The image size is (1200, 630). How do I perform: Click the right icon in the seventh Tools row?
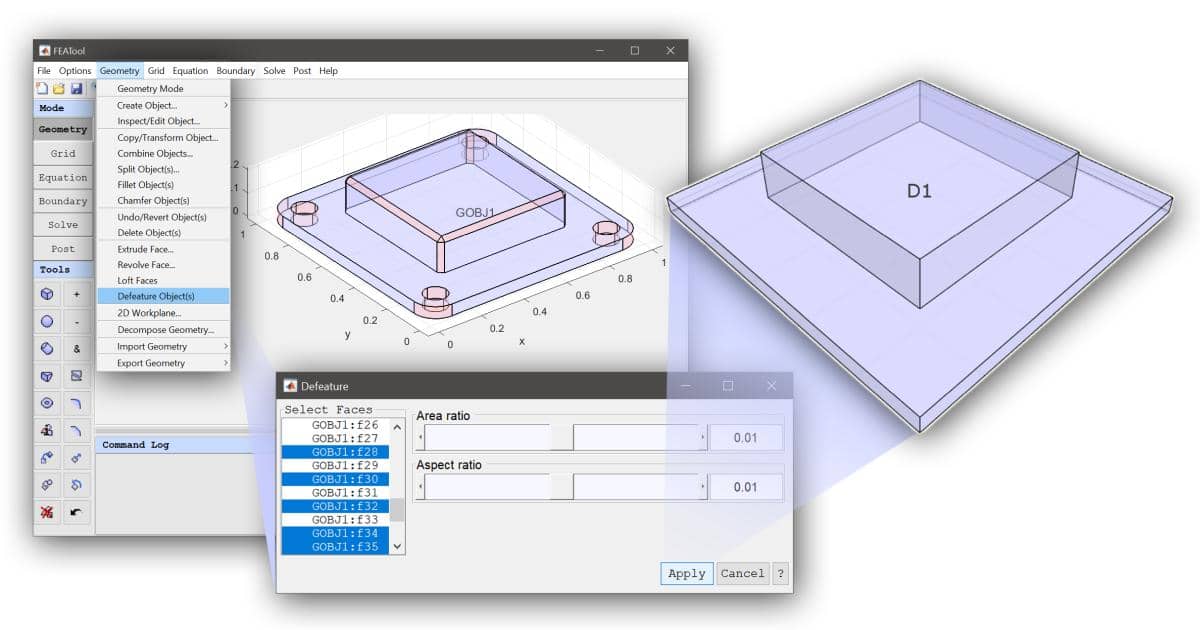pyautogui.click(x=77, y=458)
